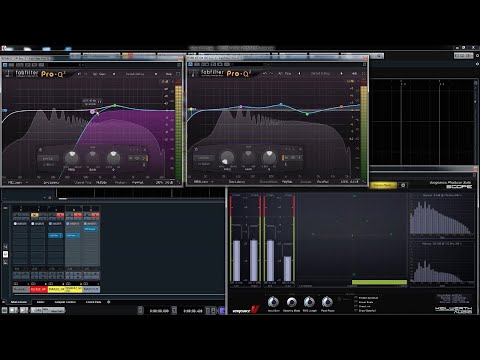Screen dimensions: 480x360
Task: Open Help menu in left Pro-Q 2
Action: point(169,74)
